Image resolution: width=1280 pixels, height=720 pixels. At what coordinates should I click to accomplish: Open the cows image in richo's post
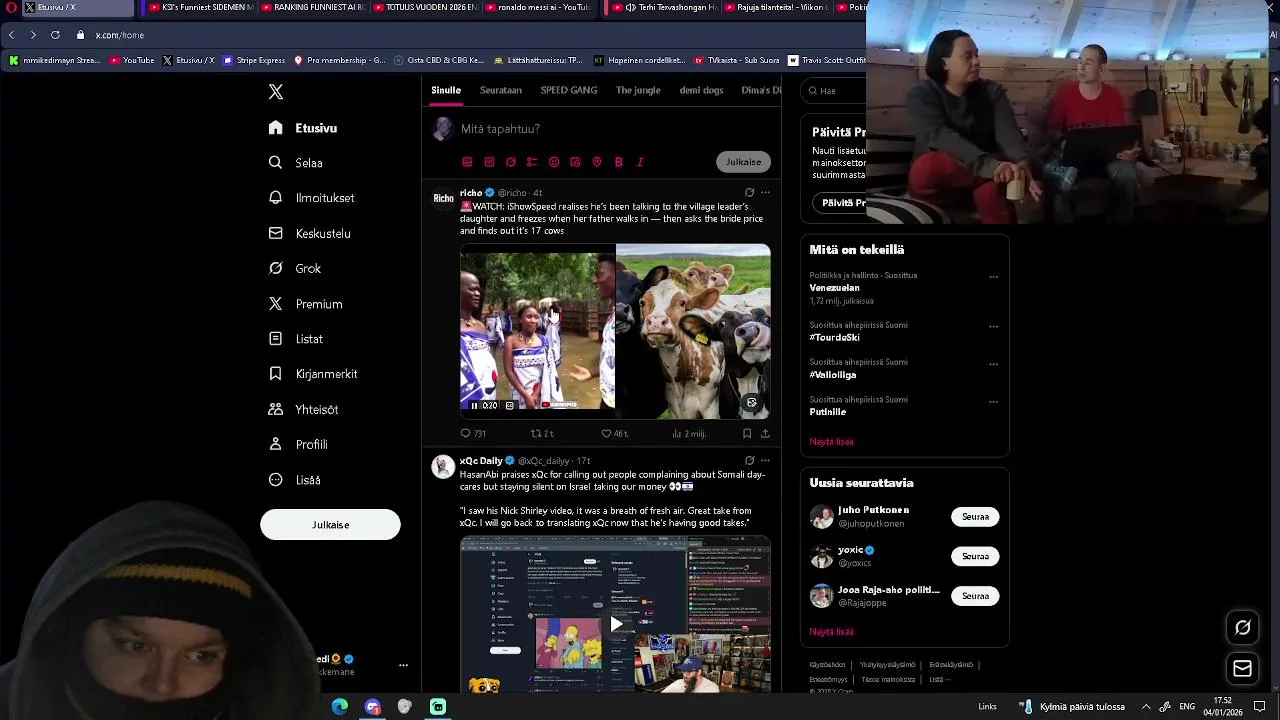693,331
